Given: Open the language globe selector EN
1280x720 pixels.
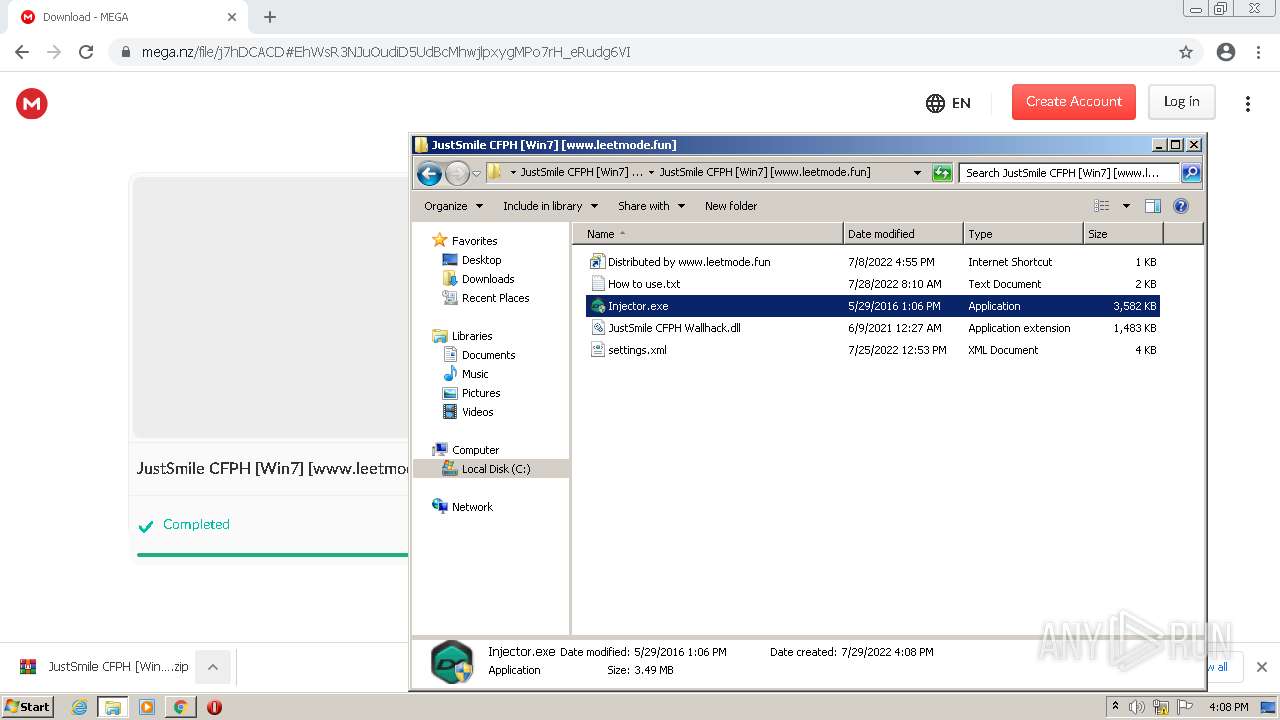Looking at the screenshot, I should point(948,103).
